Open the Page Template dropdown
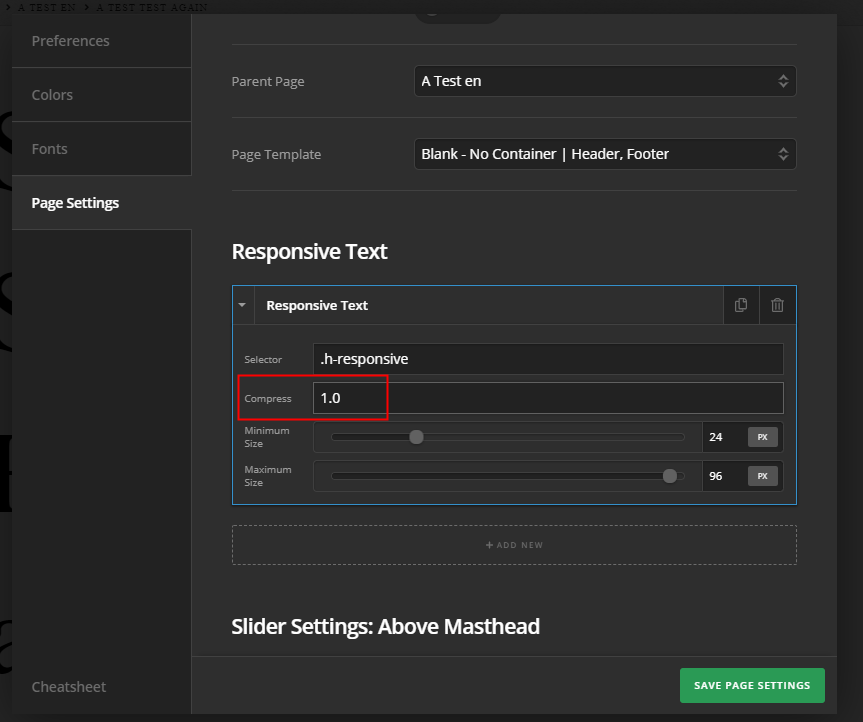 604,154
